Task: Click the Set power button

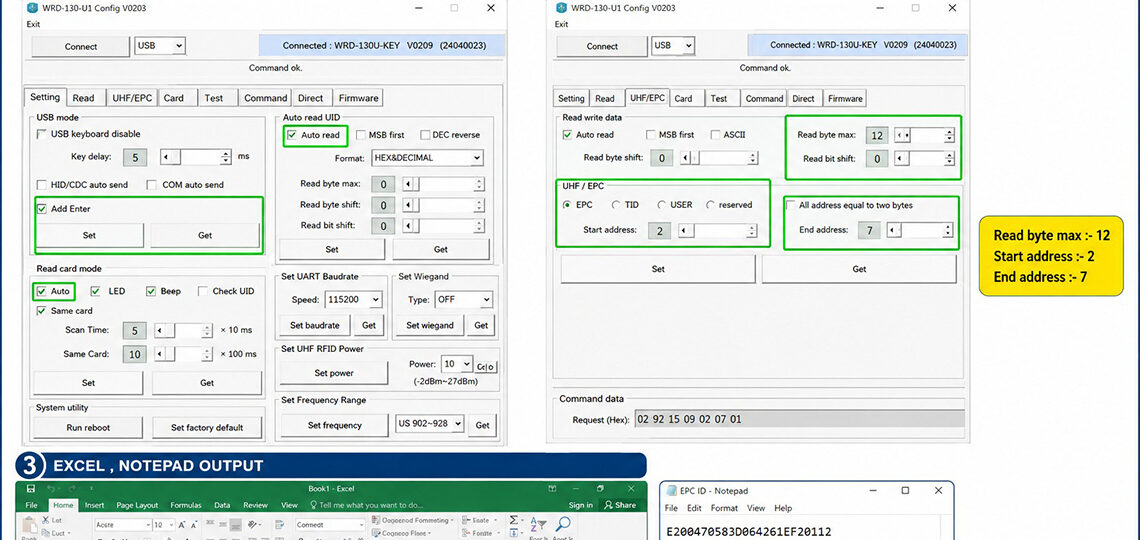Action: [334, 373]
